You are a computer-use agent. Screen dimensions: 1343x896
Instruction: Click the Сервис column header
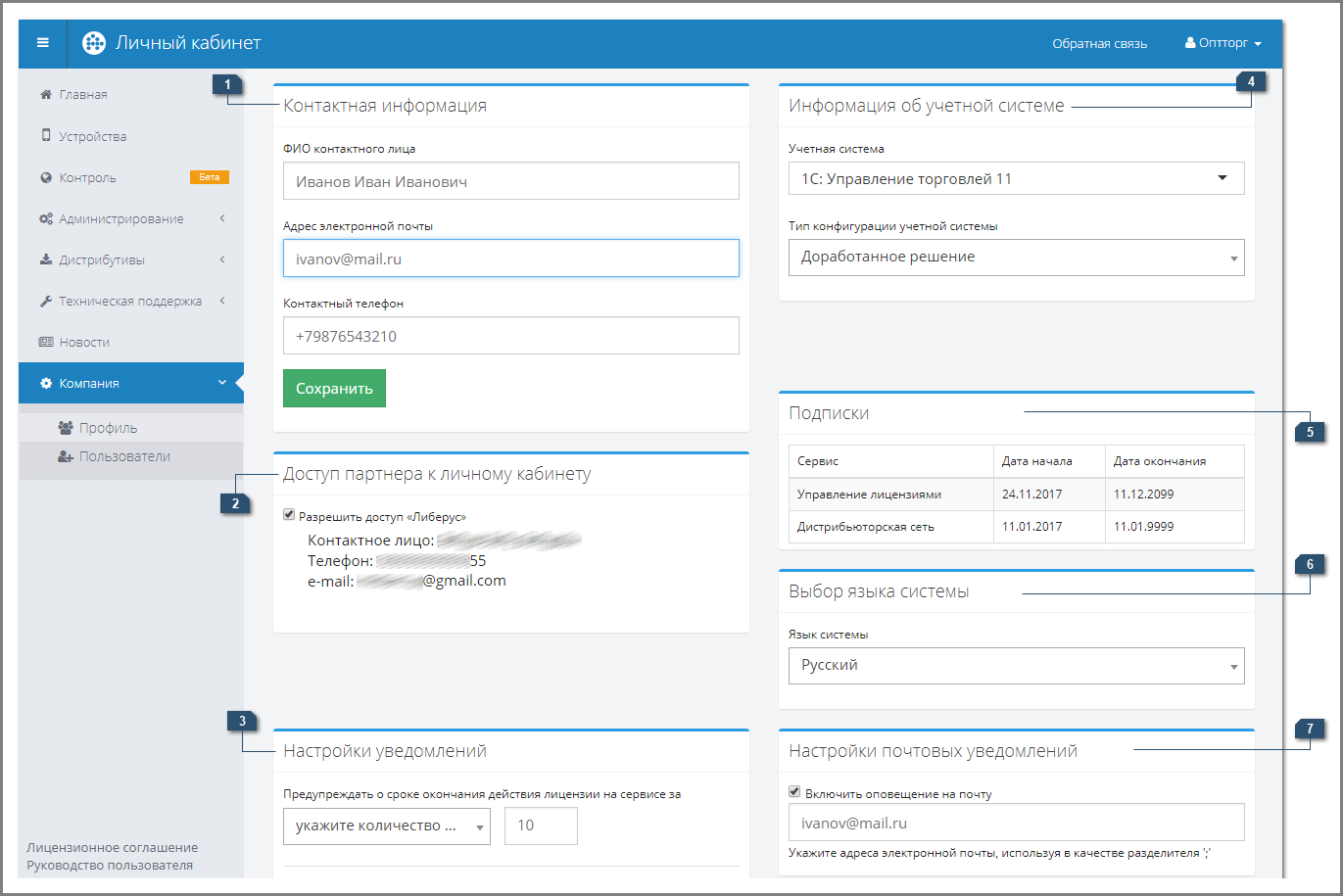click(x=890, y=461)
